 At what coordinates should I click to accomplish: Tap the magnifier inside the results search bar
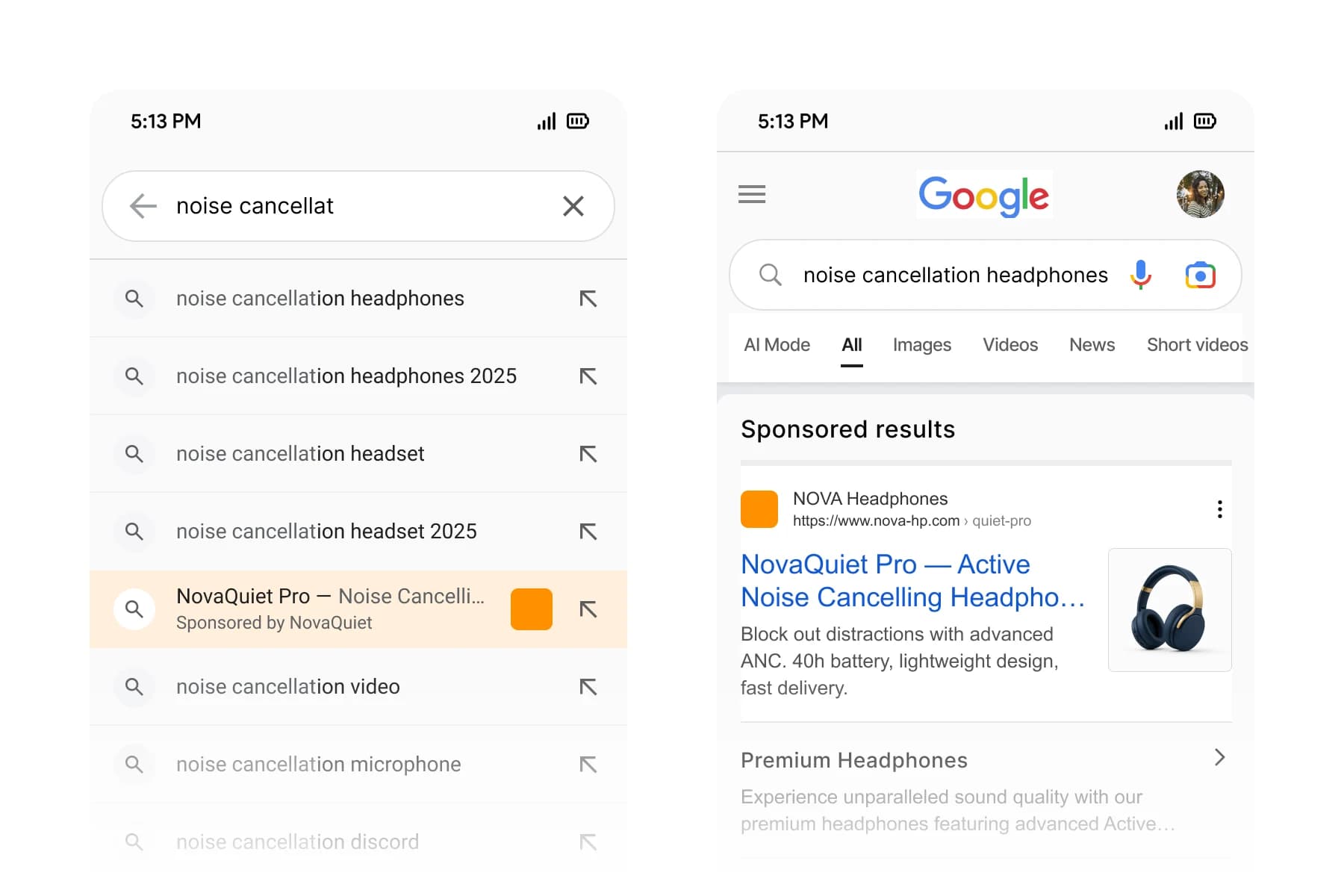coord(769,275)
